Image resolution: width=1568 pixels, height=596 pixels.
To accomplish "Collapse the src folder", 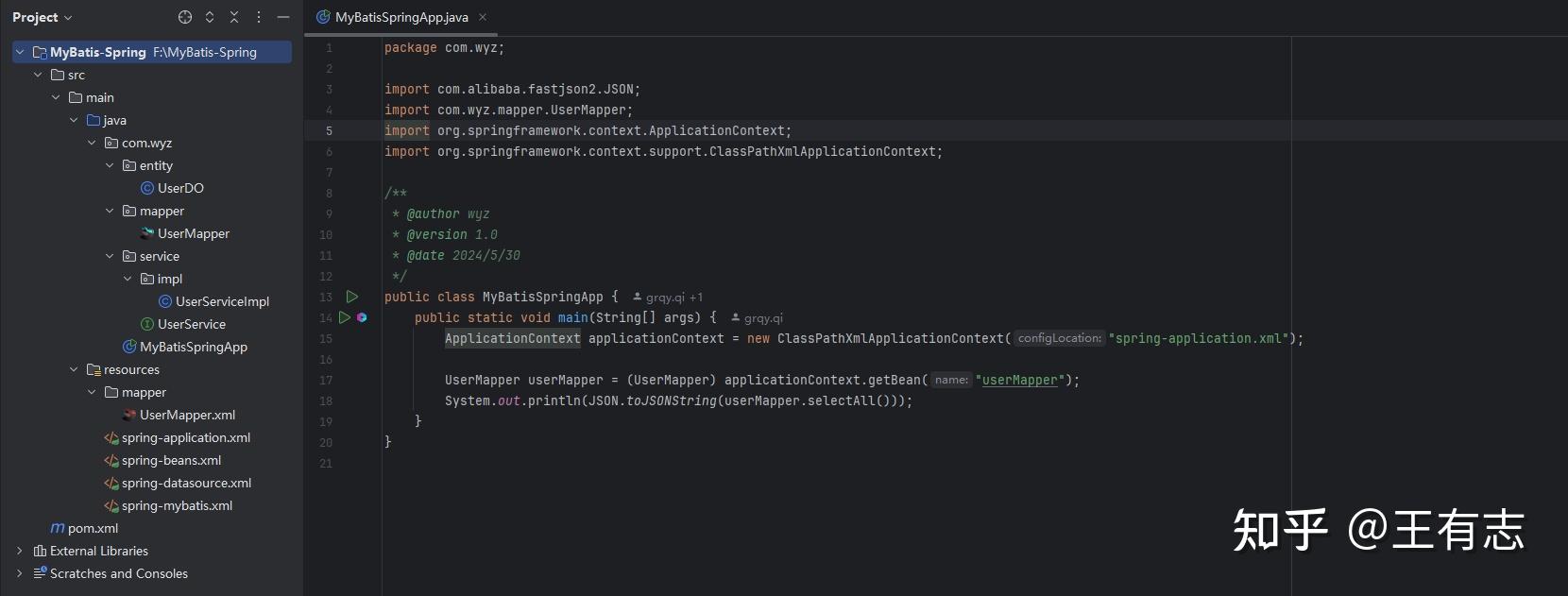I will click(x=38, y=75).
